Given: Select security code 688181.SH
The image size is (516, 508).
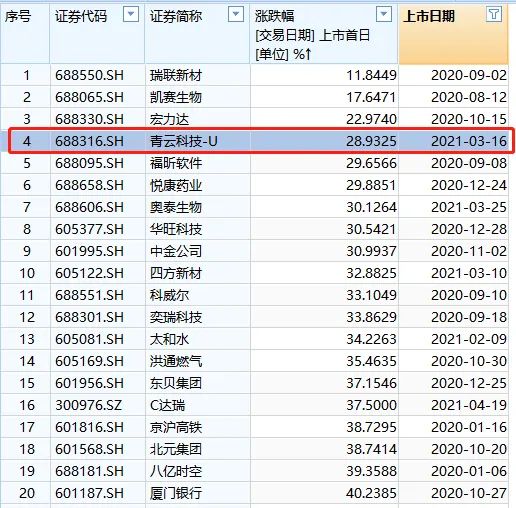Looking at the screenshot, I should 89,471.
